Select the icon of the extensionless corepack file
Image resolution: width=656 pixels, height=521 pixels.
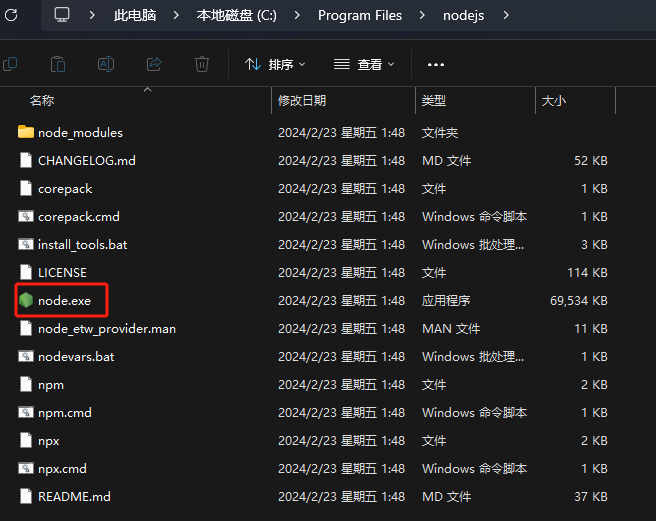point(26,188)
